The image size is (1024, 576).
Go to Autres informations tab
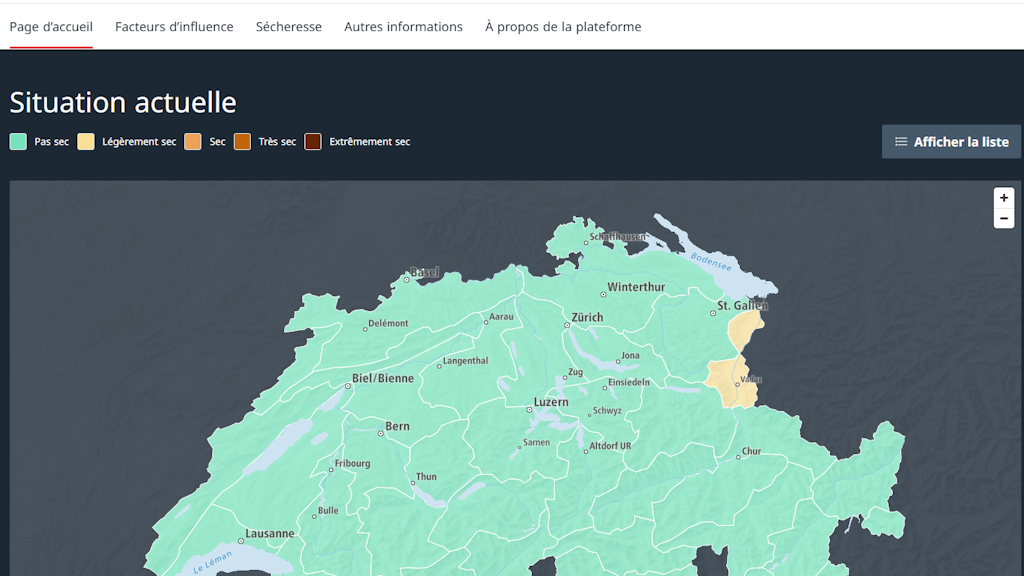[403, 27]
